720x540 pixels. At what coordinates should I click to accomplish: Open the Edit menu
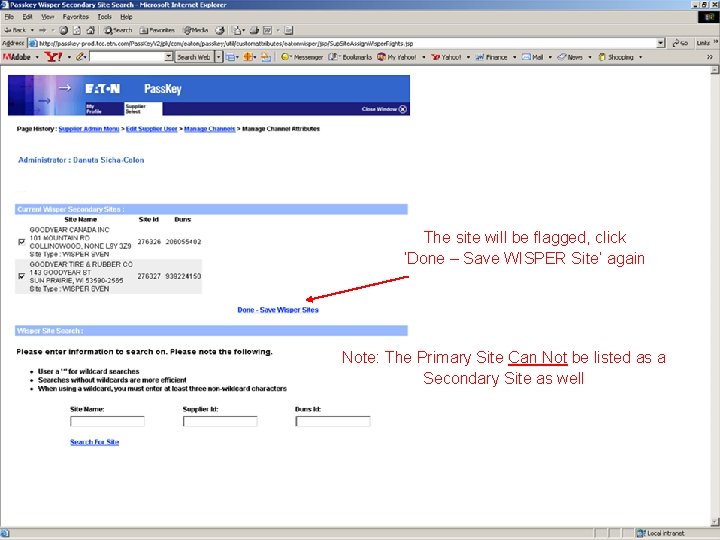[x=27, y=17]
